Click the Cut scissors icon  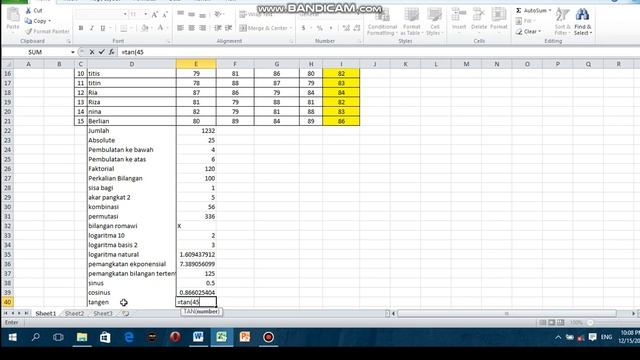28,11
